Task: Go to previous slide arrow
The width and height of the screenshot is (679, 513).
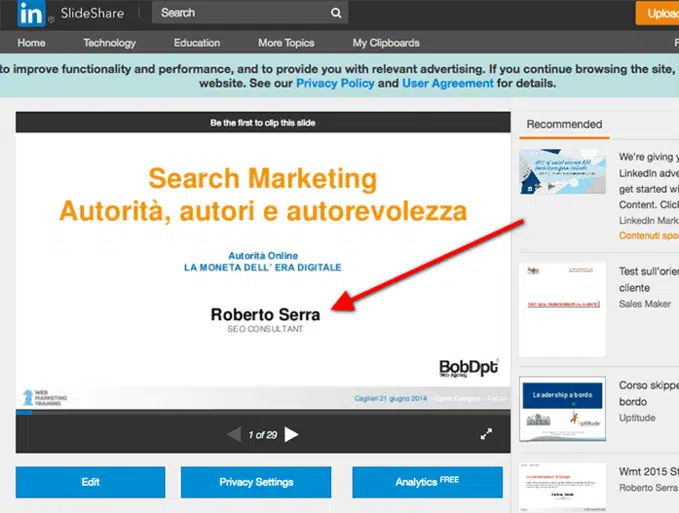Action: [x=234, y=435]
